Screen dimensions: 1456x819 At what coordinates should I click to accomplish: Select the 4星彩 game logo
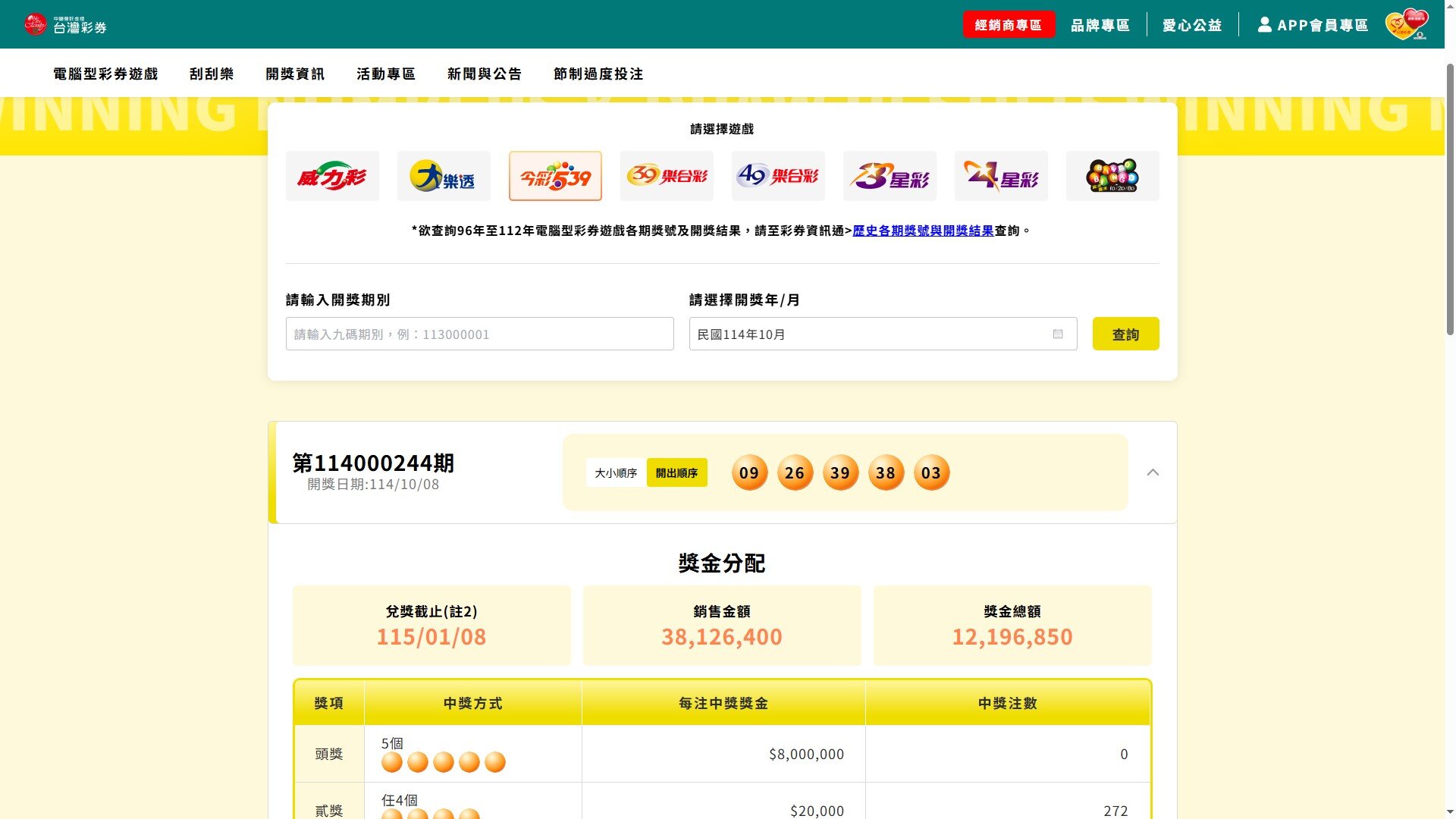coord(1001,176)
